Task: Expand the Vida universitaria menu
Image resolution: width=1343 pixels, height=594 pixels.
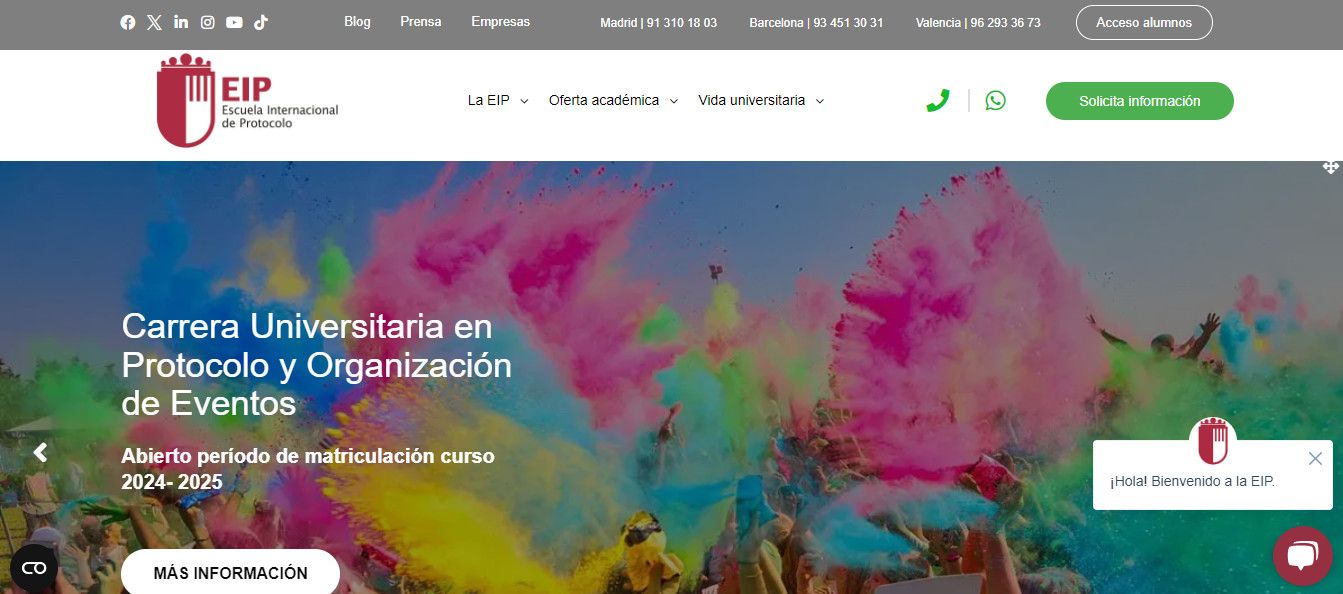Action: [761, 100]
